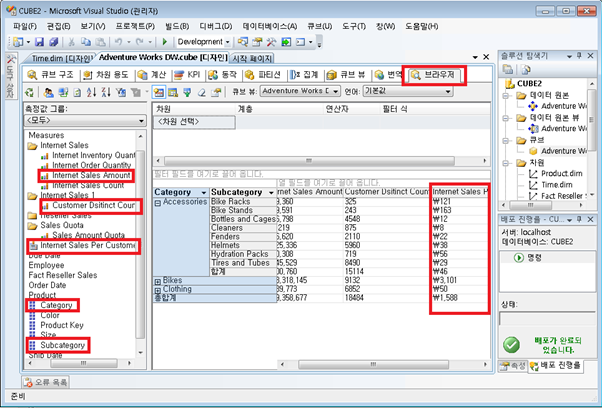Select Internet Sales Per Customer item

point(83,245)
